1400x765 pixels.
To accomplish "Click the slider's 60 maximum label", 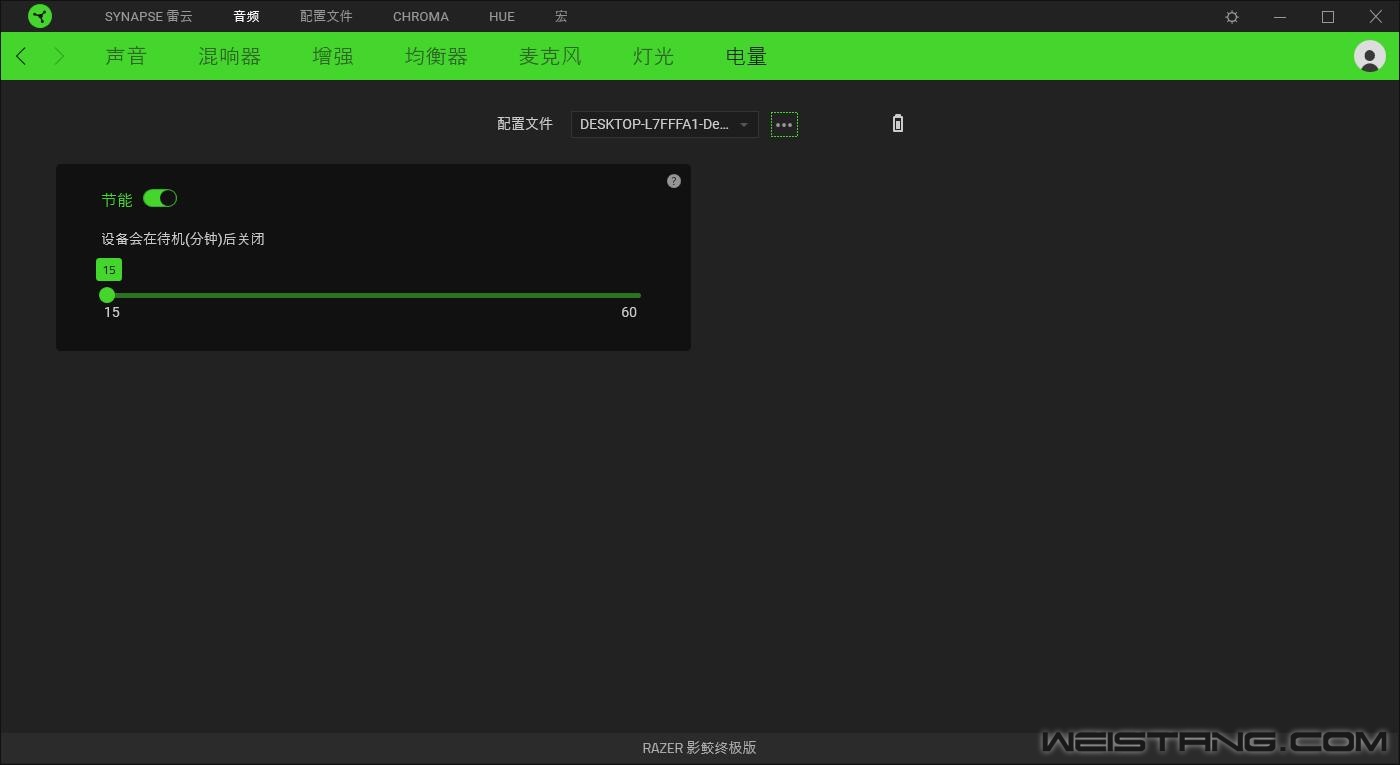I will (x=629, y=312).
